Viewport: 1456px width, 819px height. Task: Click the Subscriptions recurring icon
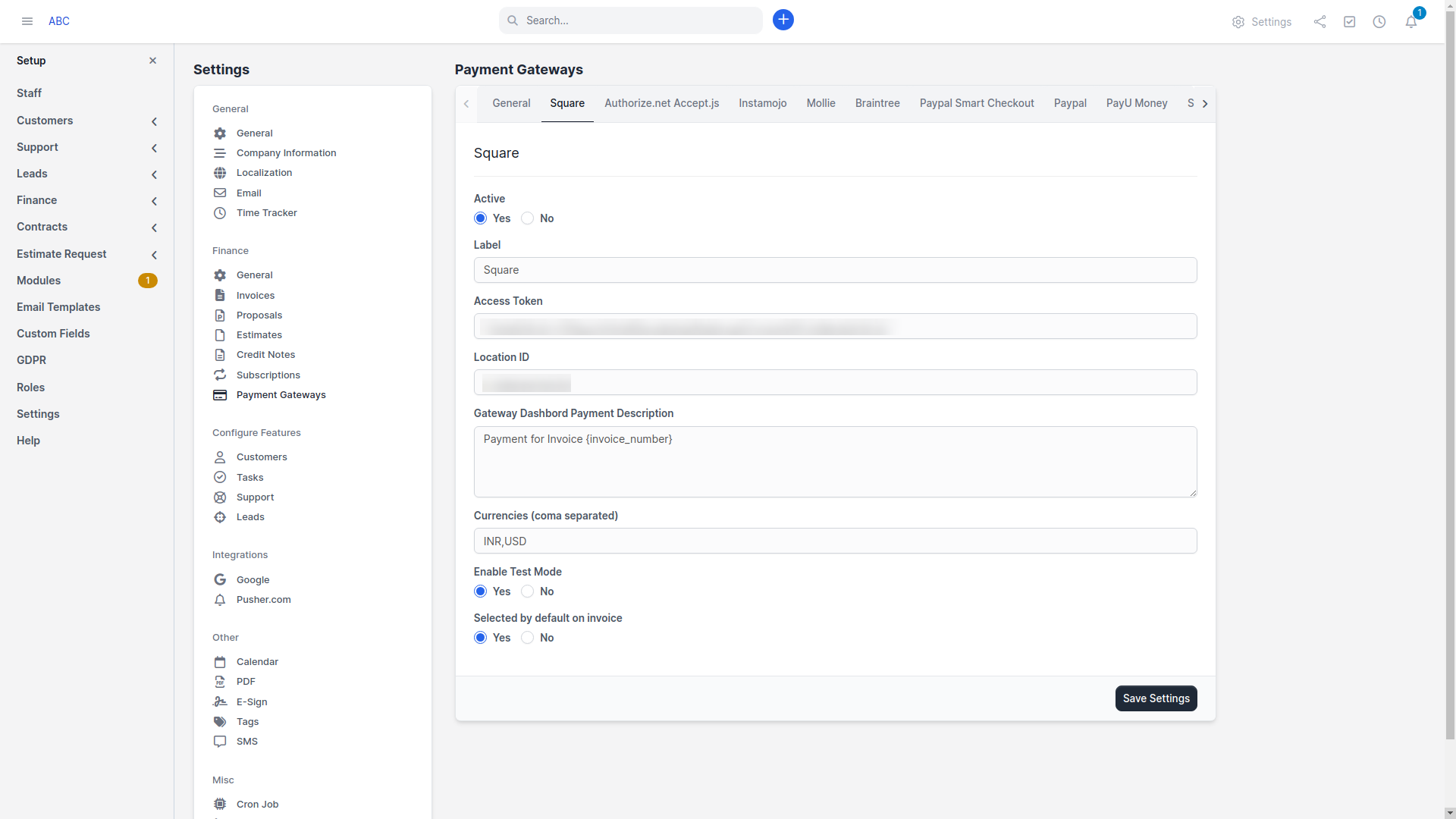220,375
